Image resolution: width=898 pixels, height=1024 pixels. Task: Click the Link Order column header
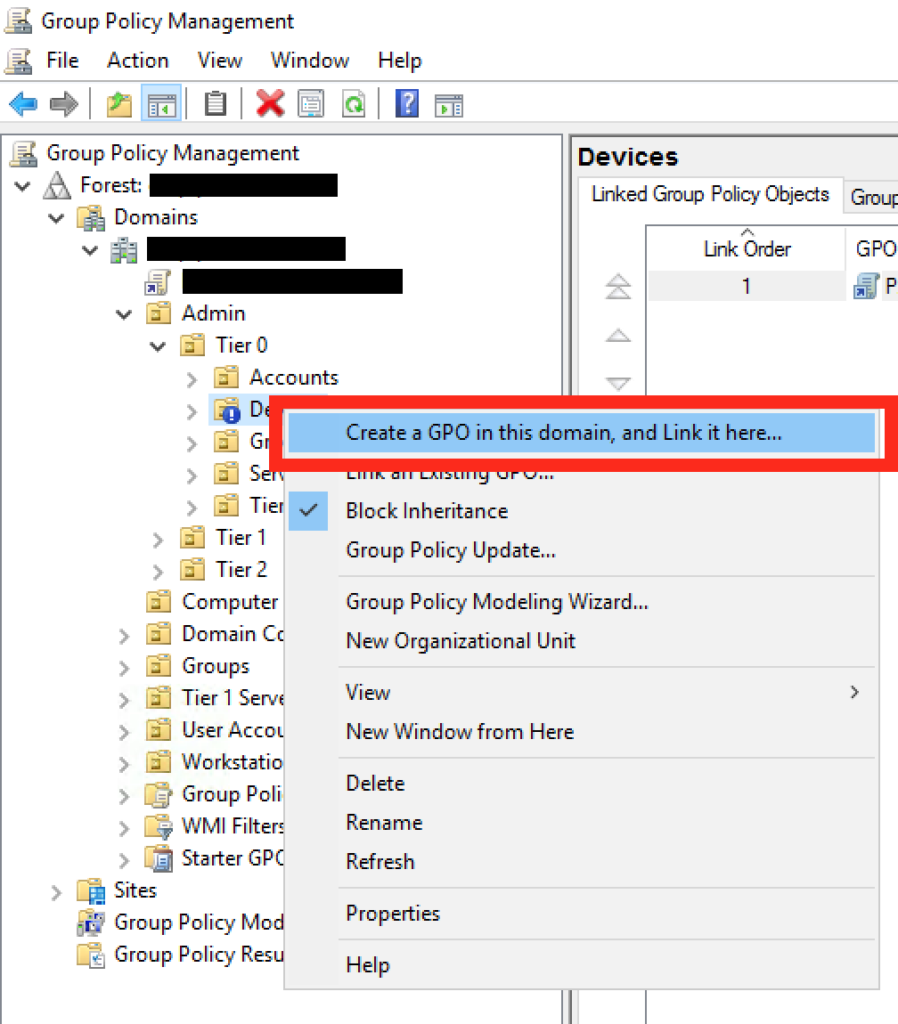(x=746, y=249)
